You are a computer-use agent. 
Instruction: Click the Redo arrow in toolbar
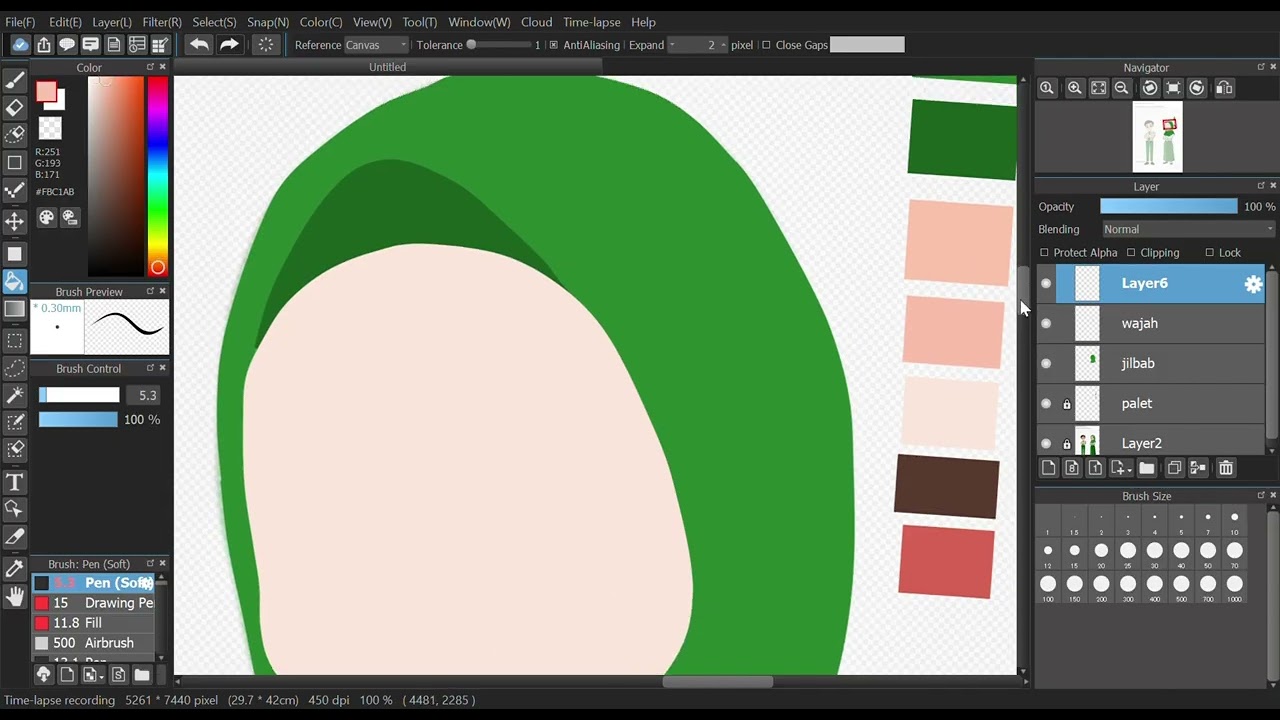229,45
